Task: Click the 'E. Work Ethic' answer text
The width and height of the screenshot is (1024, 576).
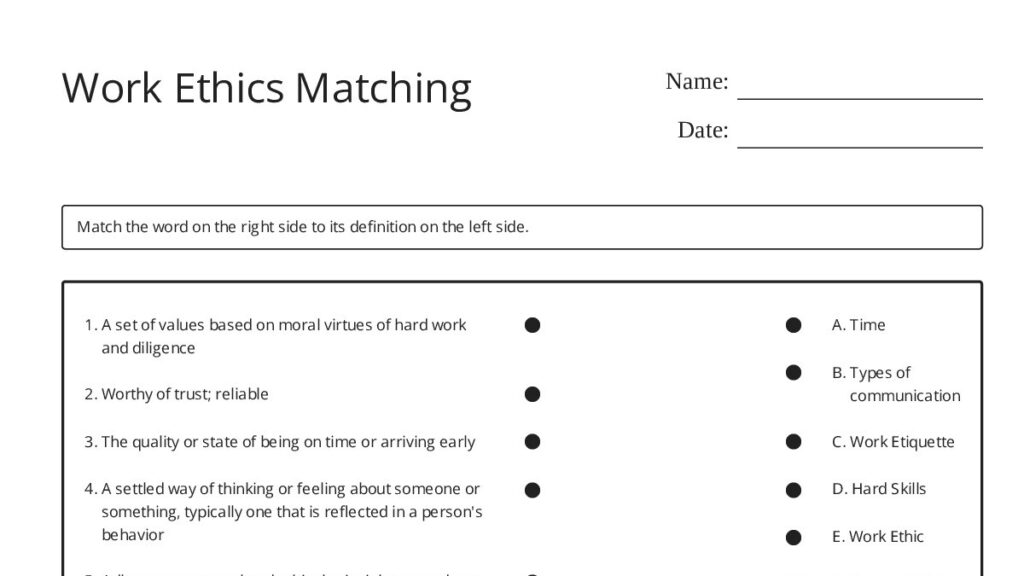Action: click(x=878, y=537)
